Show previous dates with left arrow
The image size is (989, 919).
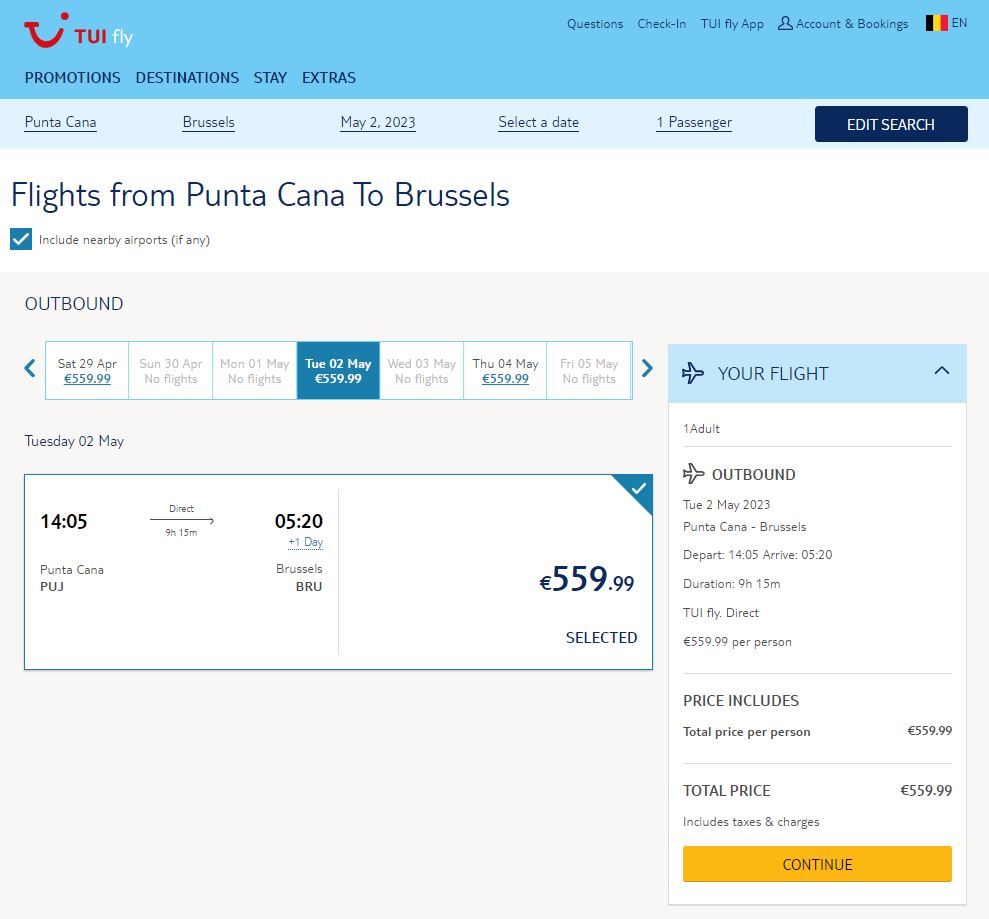click(30, 368)
